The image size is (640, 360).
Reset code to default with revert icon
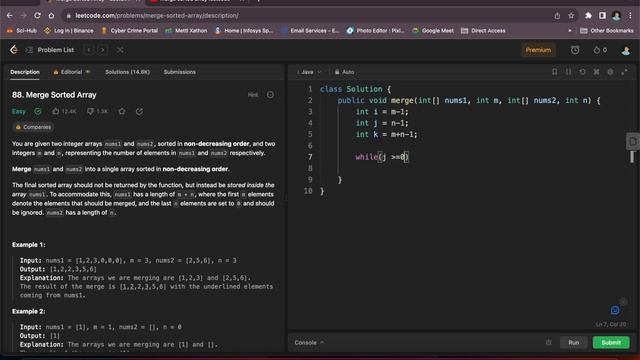click(582, 72)
